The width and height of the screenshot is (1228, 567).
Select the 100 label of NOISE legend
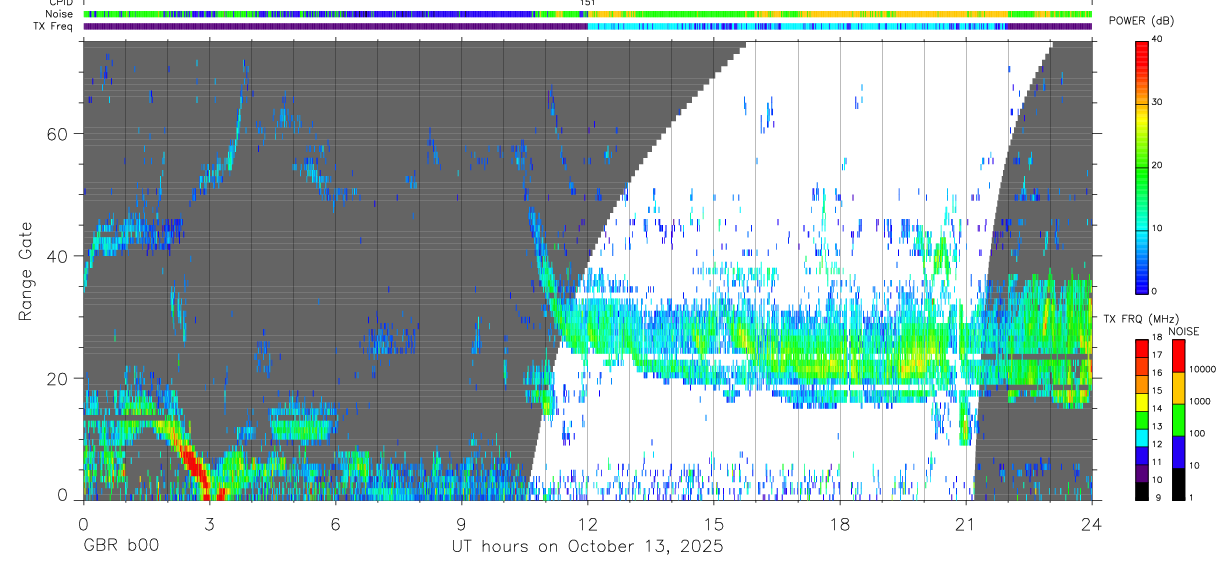(x=1199, y=433)
